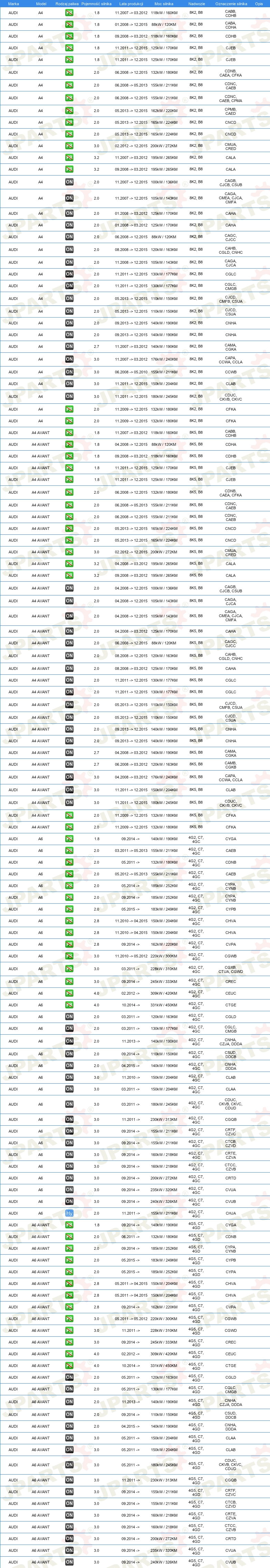Select the CPMB, CAED engine code cell

tap(230, 111)
